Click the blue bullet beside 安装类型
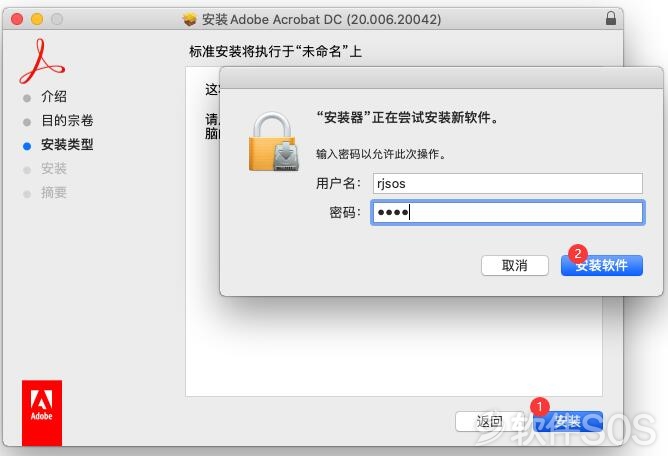This screenshot has width=668, height=456. coord(27,146)
